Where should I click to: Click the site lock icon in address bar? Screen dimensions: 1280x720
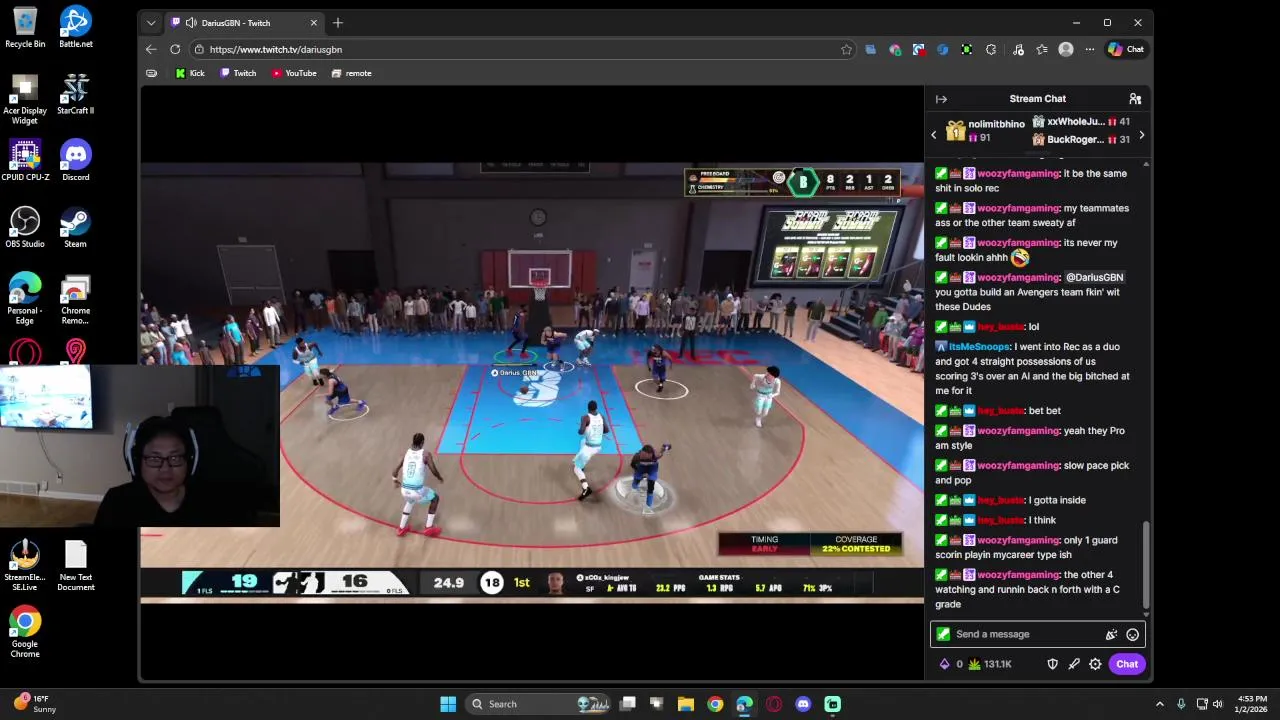point(199,49)
